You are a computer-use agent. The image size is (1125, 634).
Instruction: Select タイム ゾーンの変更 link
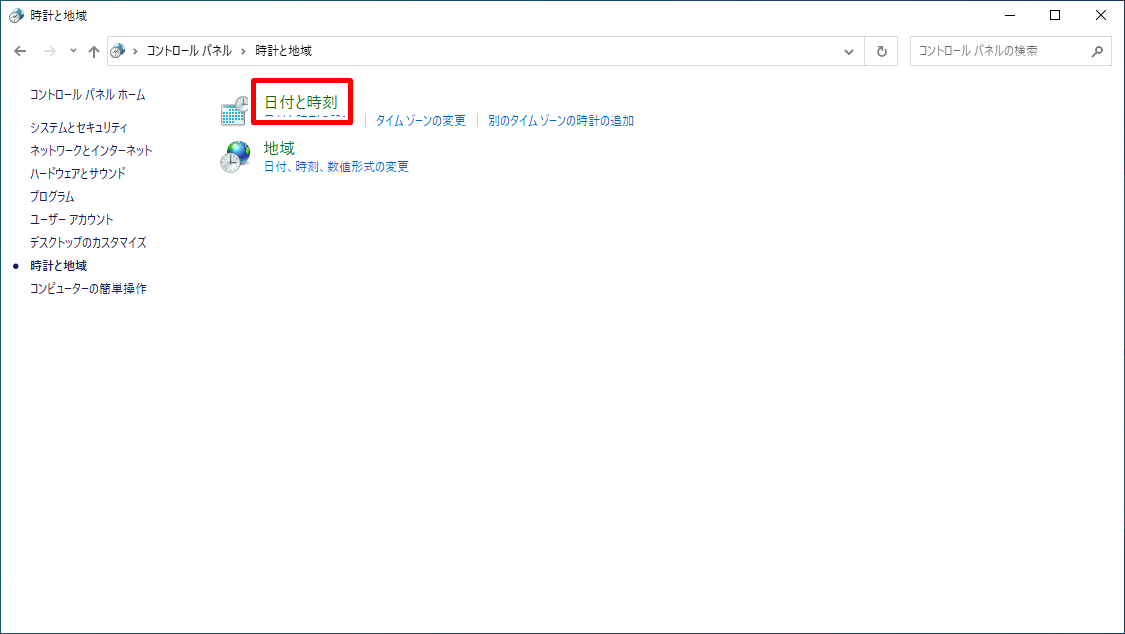420,121
